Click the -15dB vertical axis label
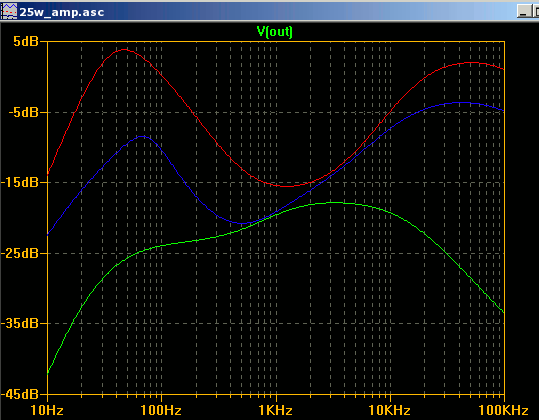539x420 pixels. click(x=20, y=183)
